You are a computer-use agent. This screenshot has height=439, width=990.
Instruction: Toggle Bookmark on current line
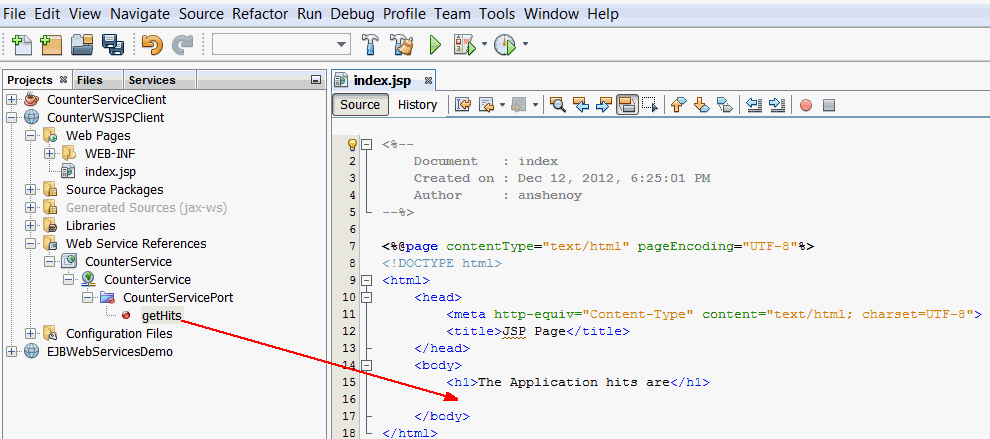pos(725,105)
